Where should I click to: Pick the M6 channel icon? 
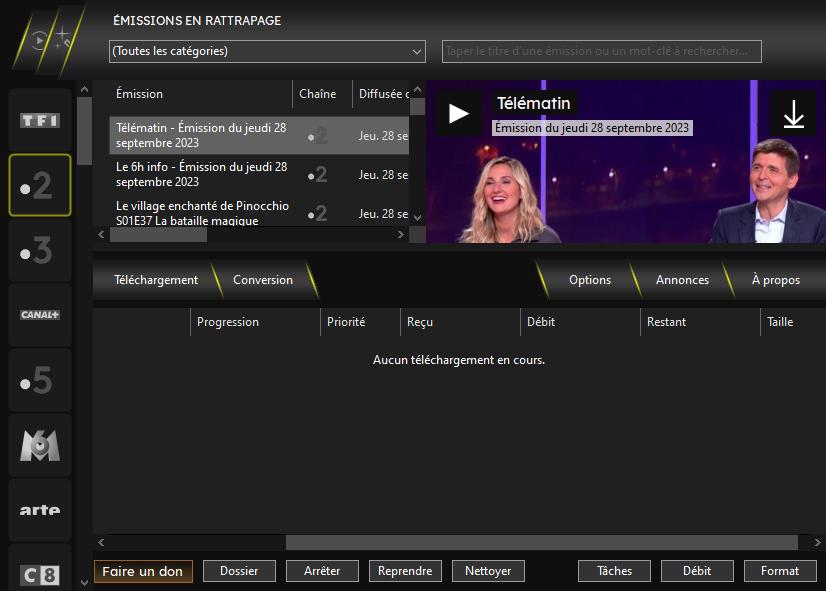pos(40,445)
